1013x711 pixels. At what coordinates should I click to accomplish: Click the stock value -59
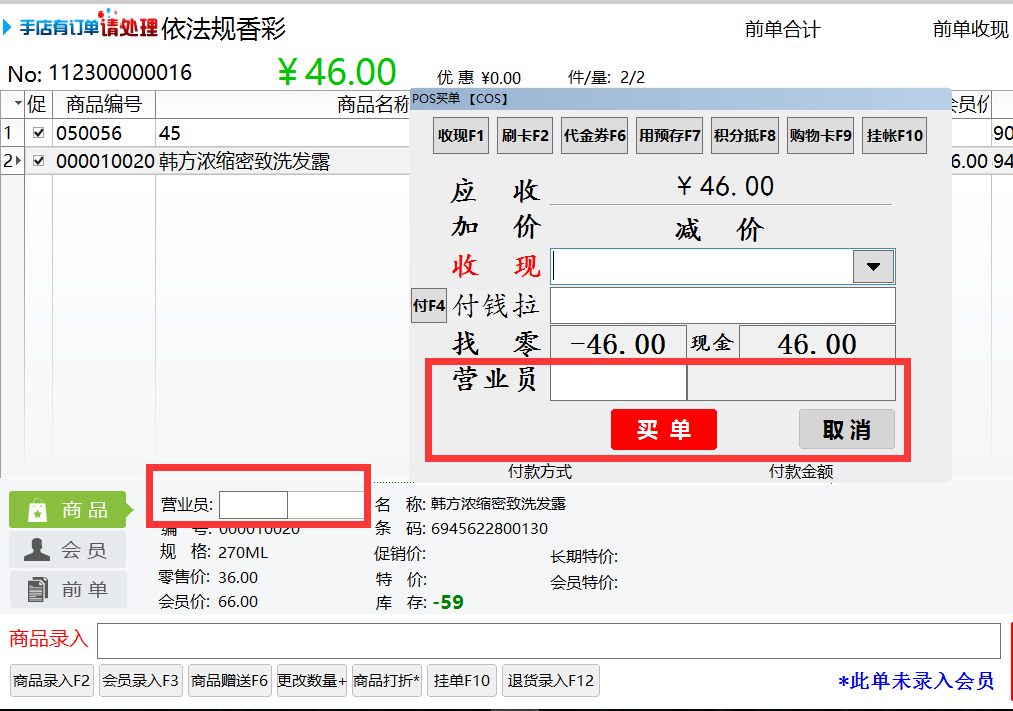point(448,603)
